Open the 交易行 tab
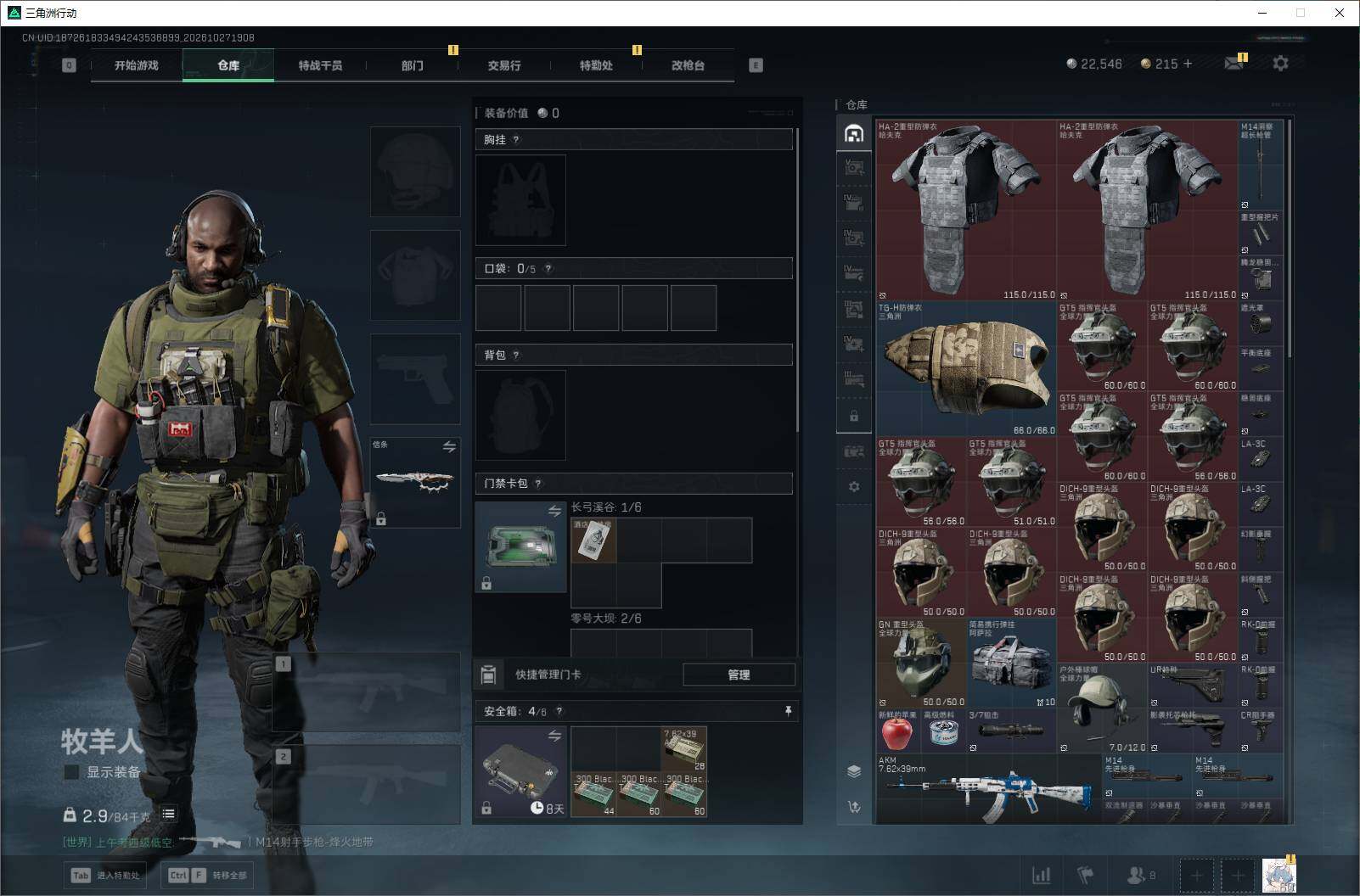Viewport: 1360px width, 896px height. (504, 65)
